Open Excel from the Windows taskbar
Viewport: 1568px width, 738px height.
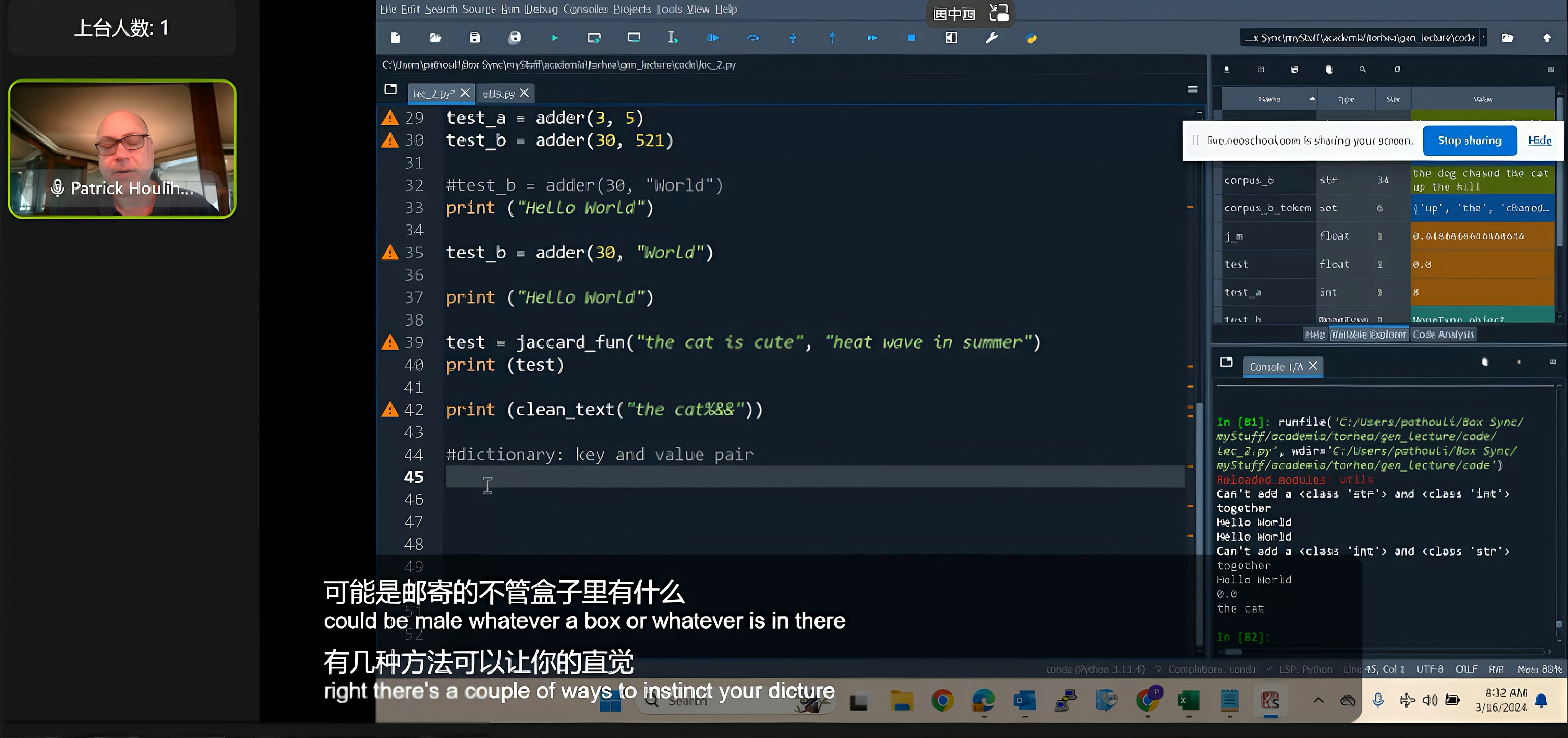tap(1187, 701)
